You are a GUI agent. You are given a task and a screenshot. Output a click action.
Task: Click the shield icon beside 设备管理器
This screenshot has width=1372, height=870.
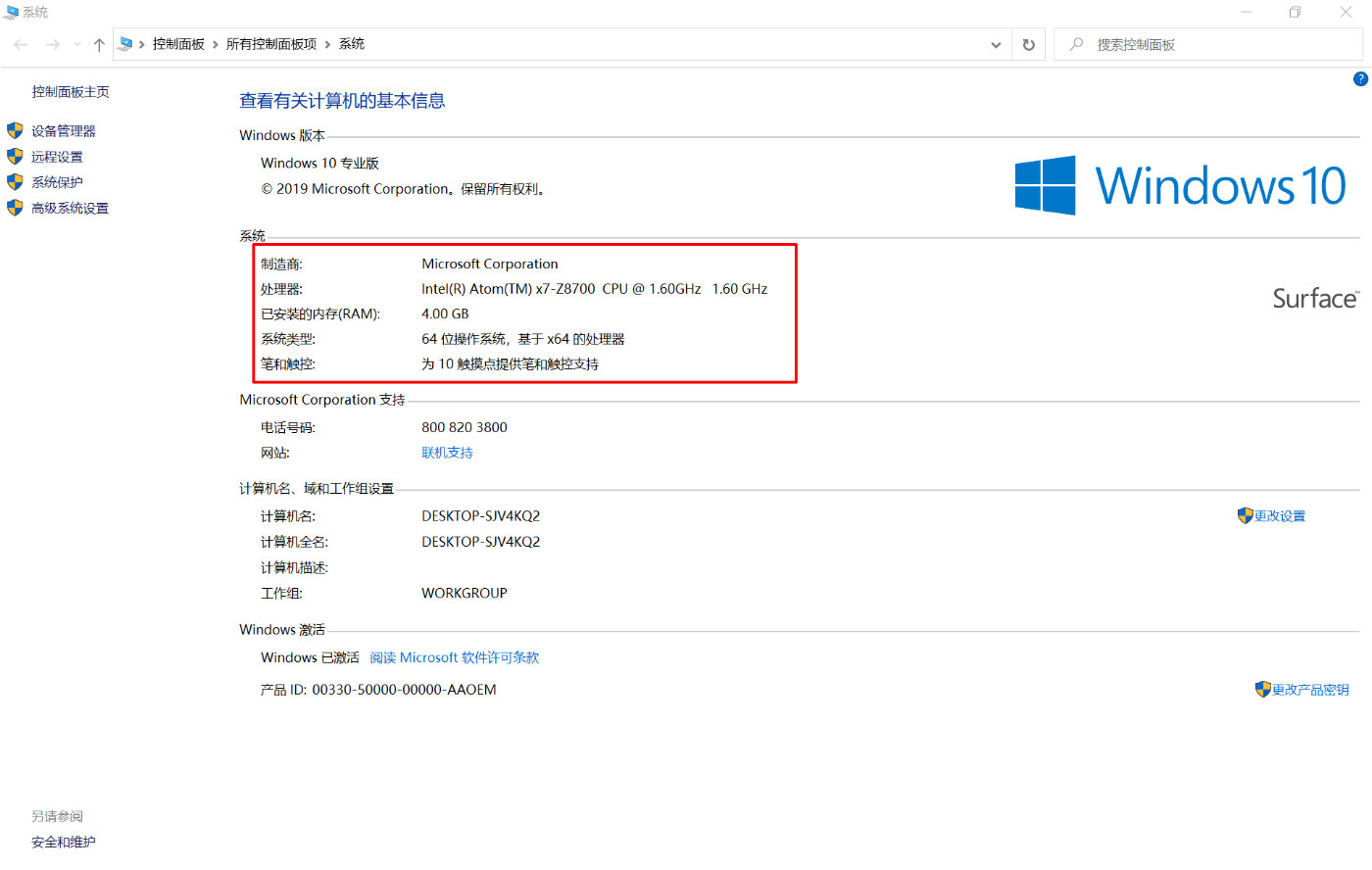(15, 130)
